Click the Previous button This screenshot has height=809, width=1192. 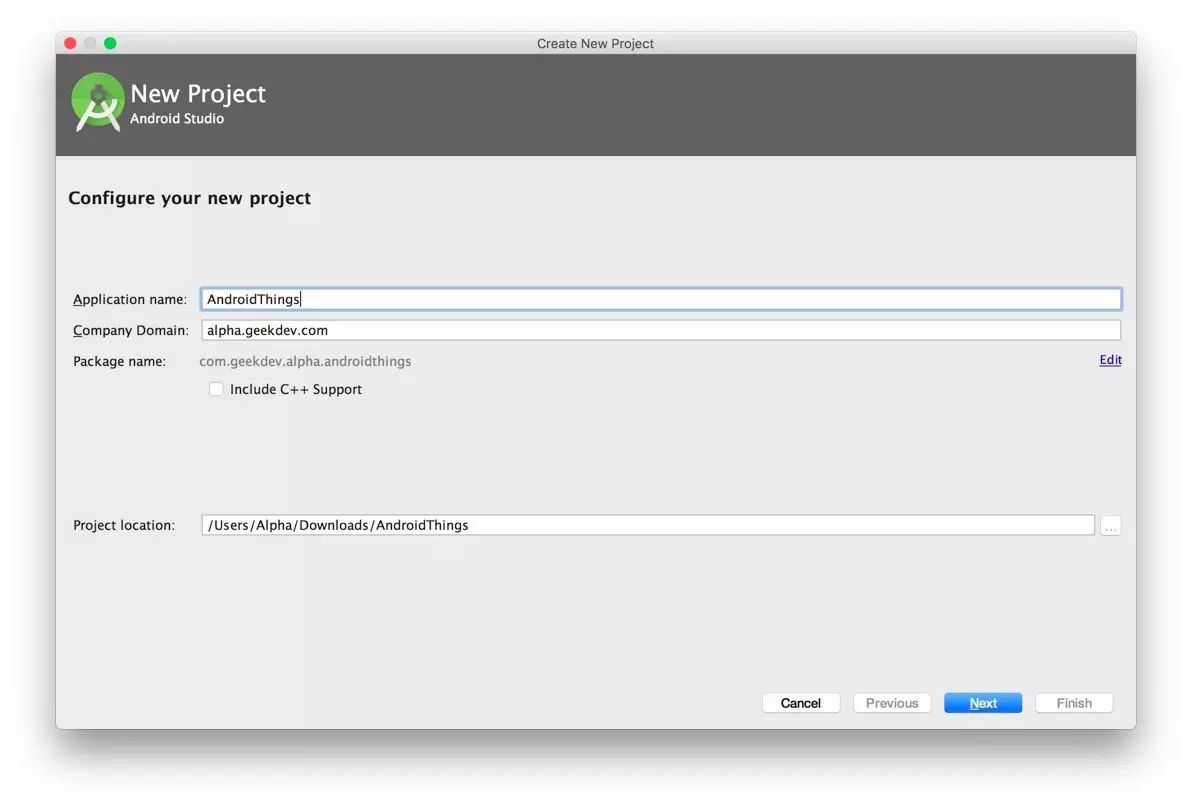tap(892, 703)
